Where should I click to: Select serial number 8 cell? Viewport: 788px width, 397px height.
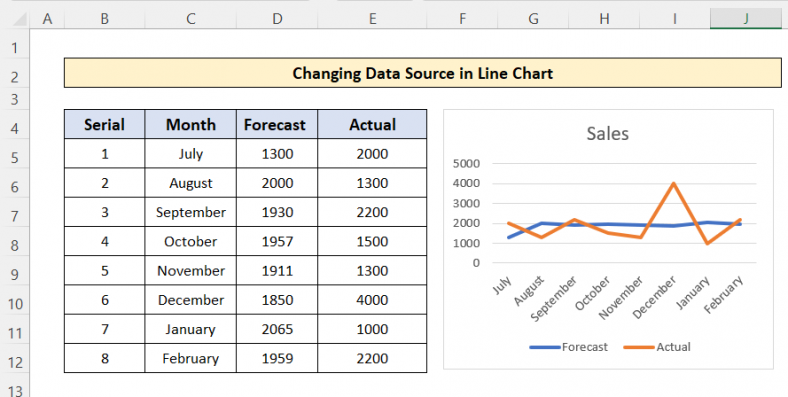(105, 358)
